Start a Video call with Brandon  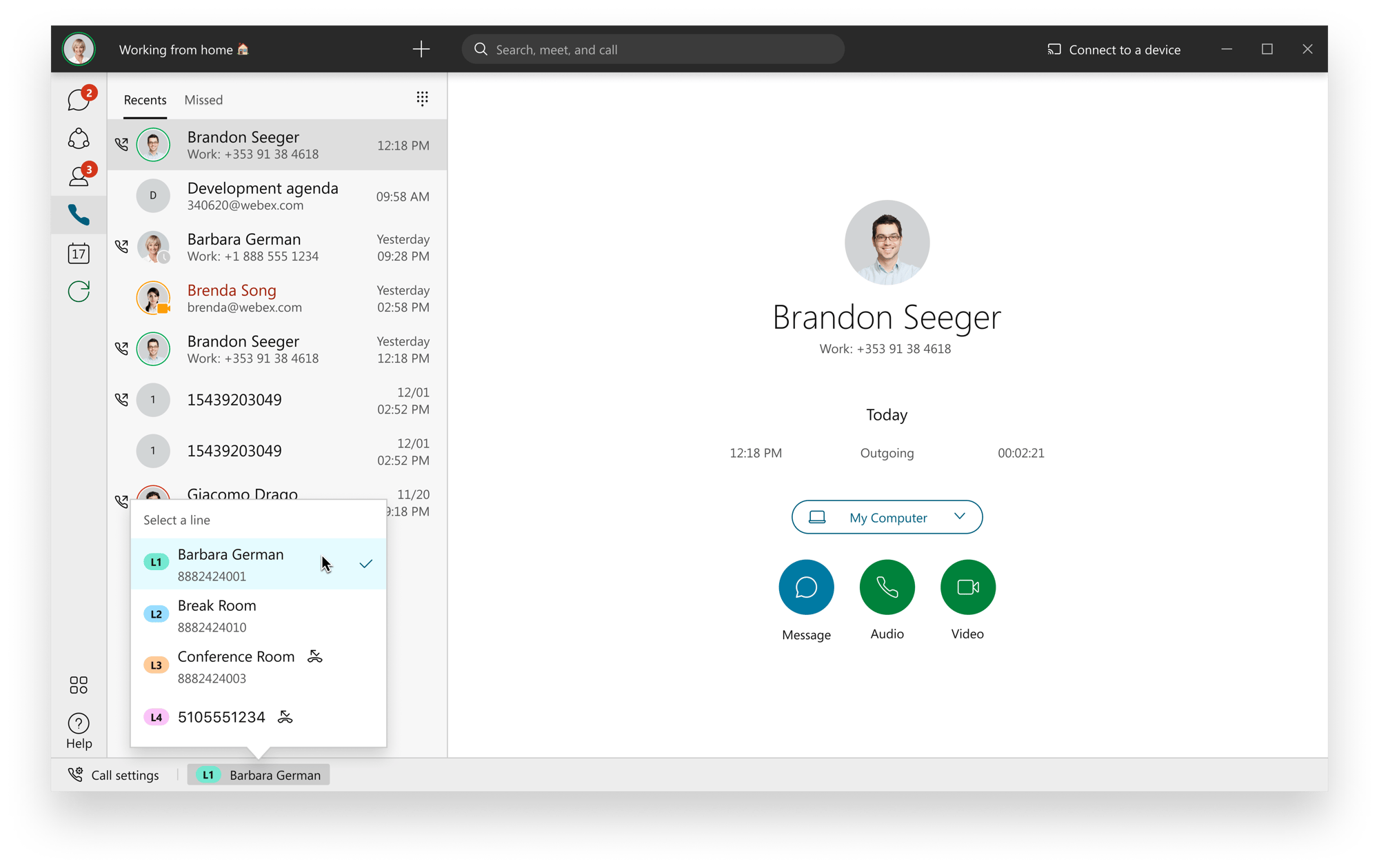point(967,587)
